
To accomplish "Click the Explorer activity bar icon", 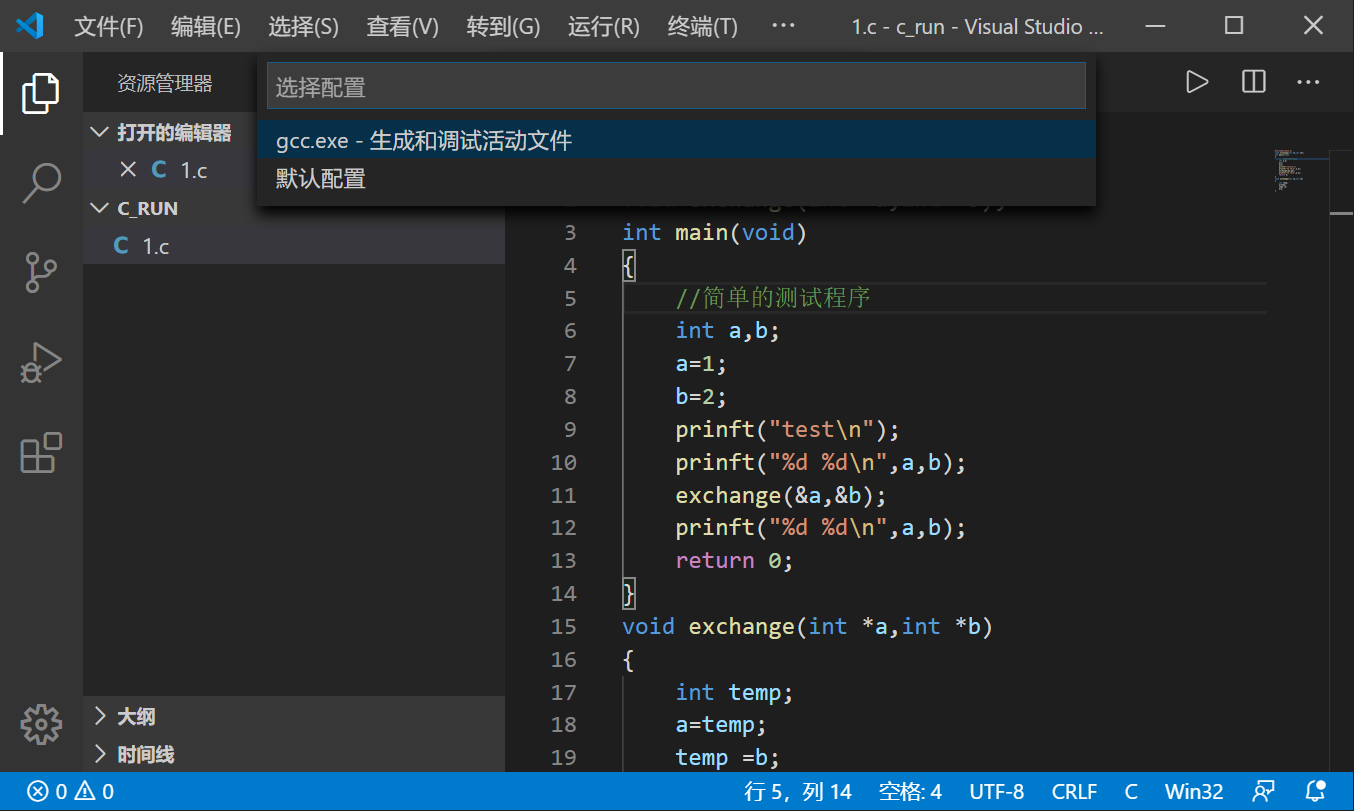I will [40, 93].
